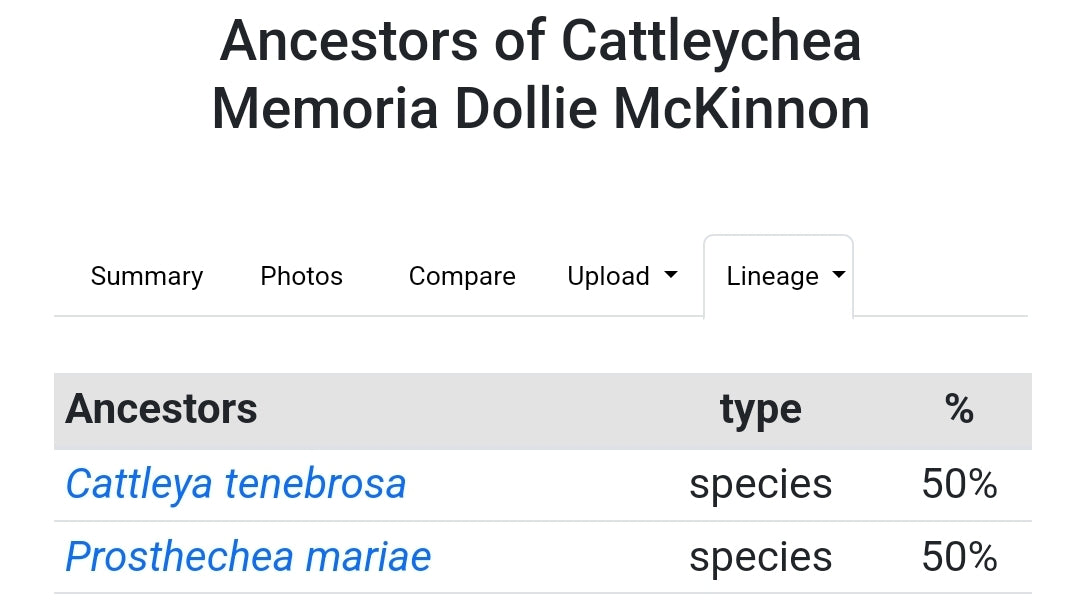Expand the Lineage dropdown tab
Image resolution: width=1080 pixels, height=600 pixels.
(x=772, y=276)
